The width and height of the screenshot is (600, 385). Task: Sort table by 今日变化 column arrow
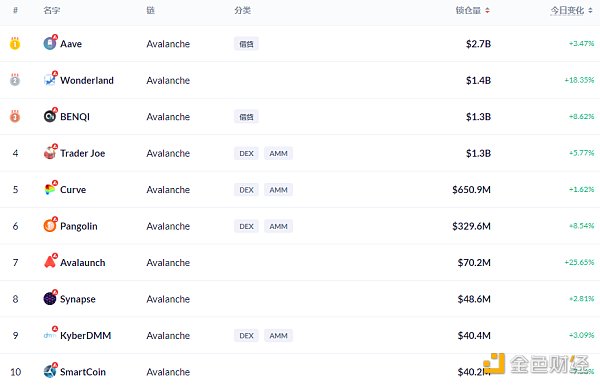click(590, 10)
